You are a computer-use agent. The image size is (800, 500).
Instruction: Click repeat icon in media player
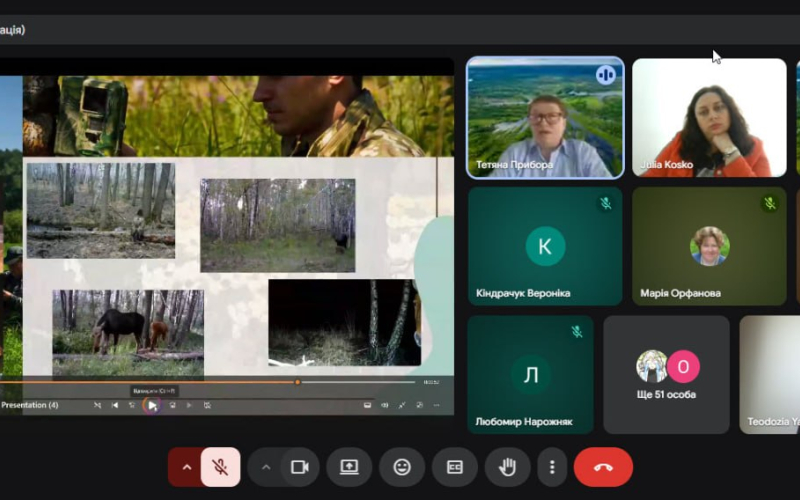click(207, 405)
